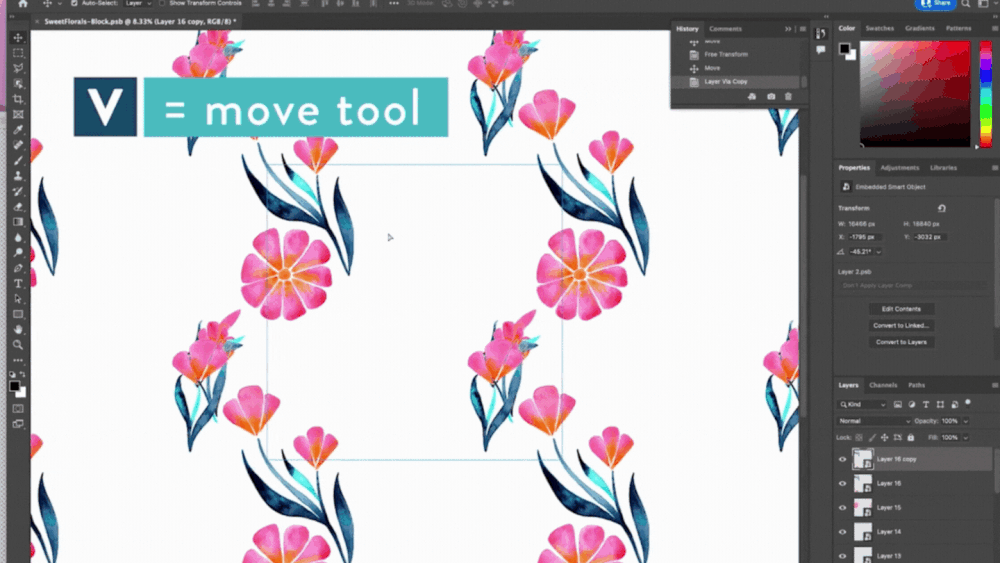This screenshot has height=563, width=1000.
Task: Click the Share button
Action: [936, 4]
